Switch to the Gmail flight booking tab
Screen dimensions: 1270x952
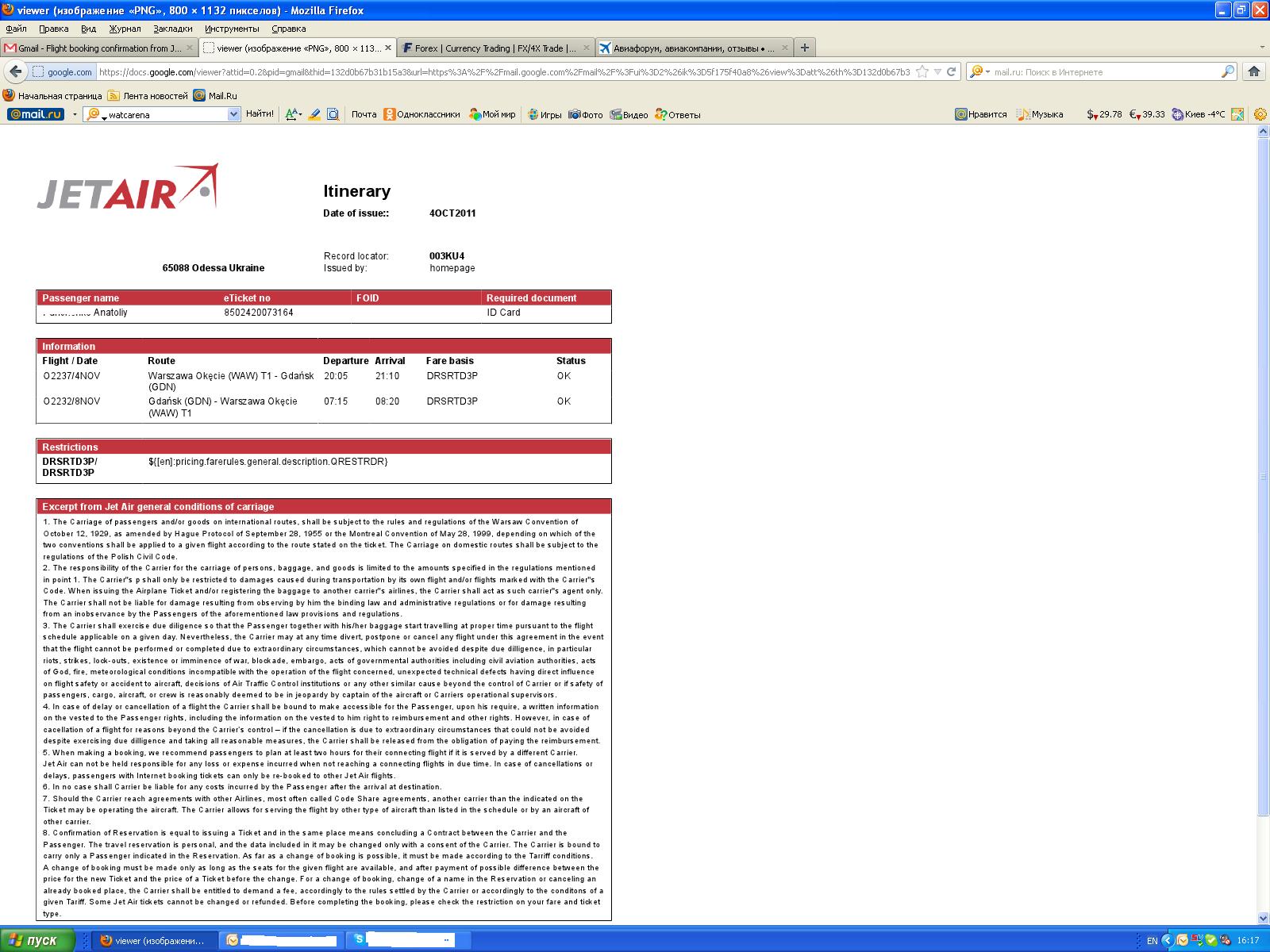[x=99, y=48]
